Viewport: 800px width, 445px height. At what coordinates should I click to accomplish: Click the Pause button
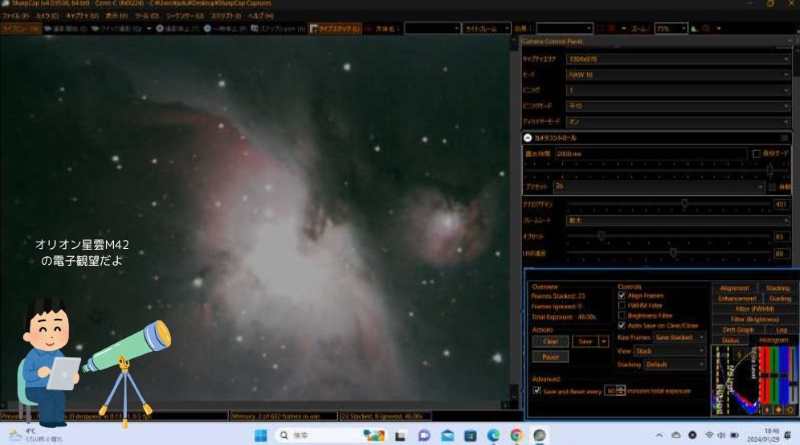550,356
